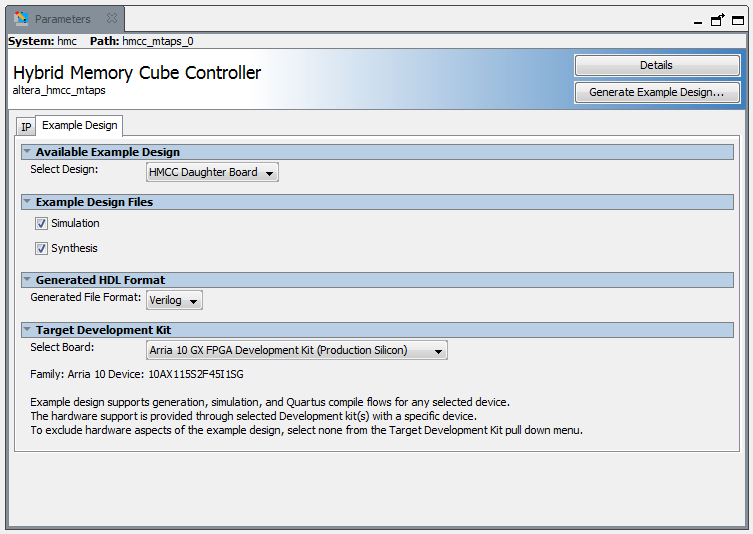
Task: Switch to the IP tab
Action: [x=26, y=126]
